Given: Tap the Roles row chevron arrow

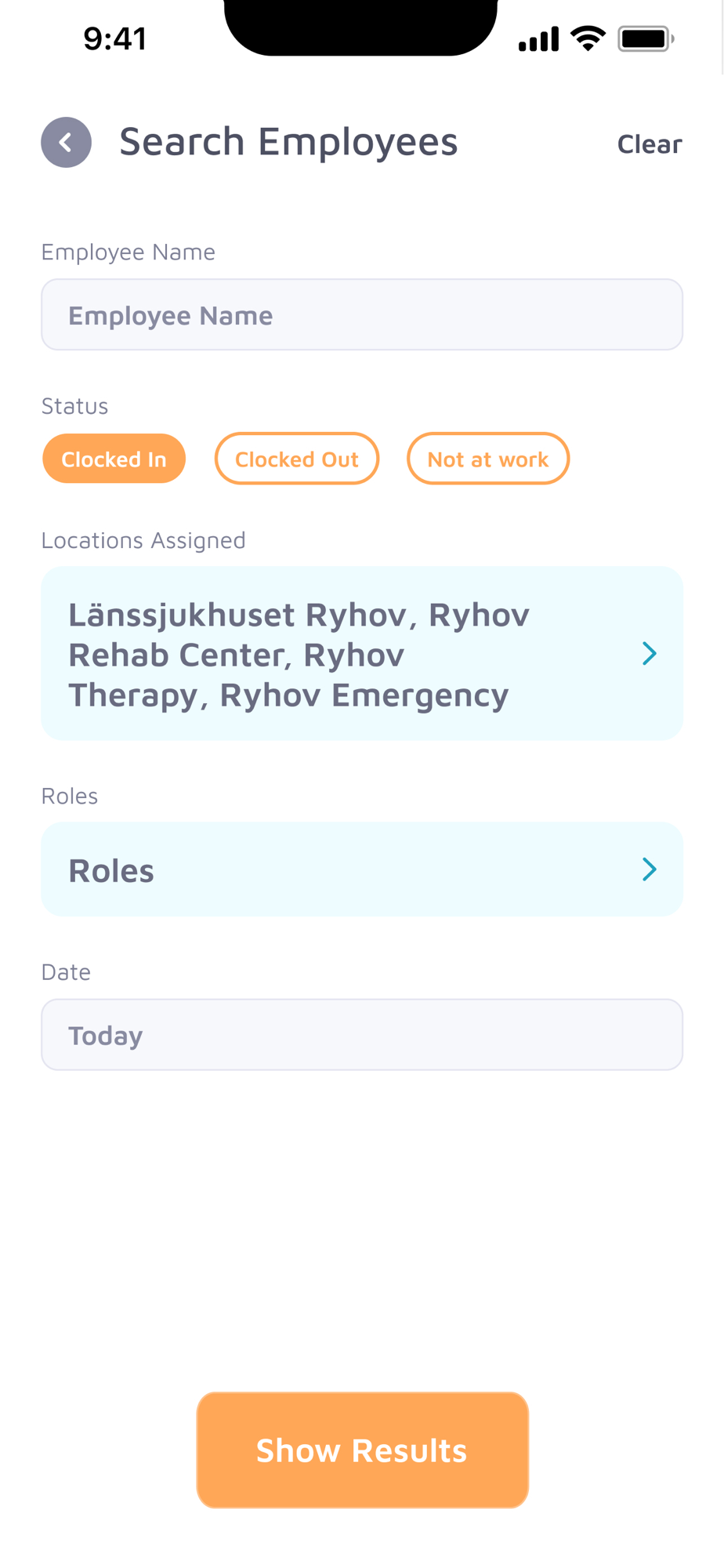Looking at the screenshot, I should tap(649, 869).
